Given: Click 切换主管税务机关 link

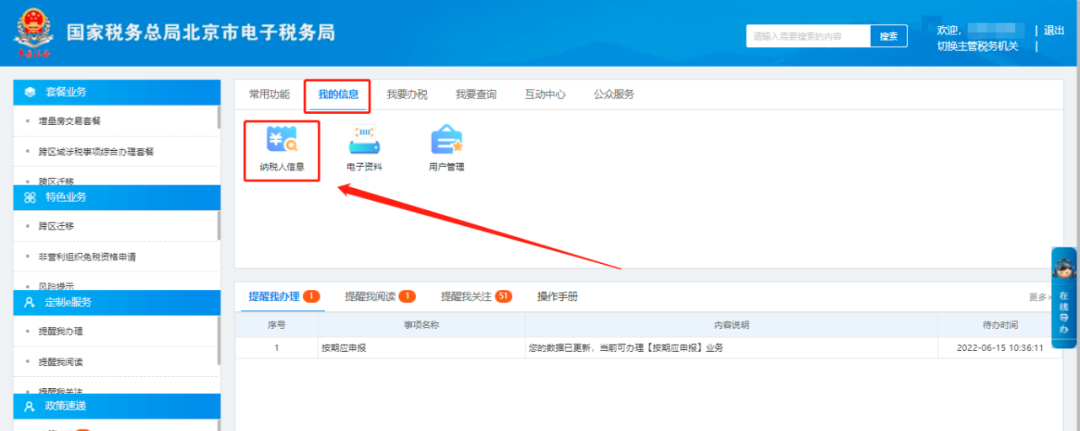Looking at the screenshot, I should click(x=977, y=46).
